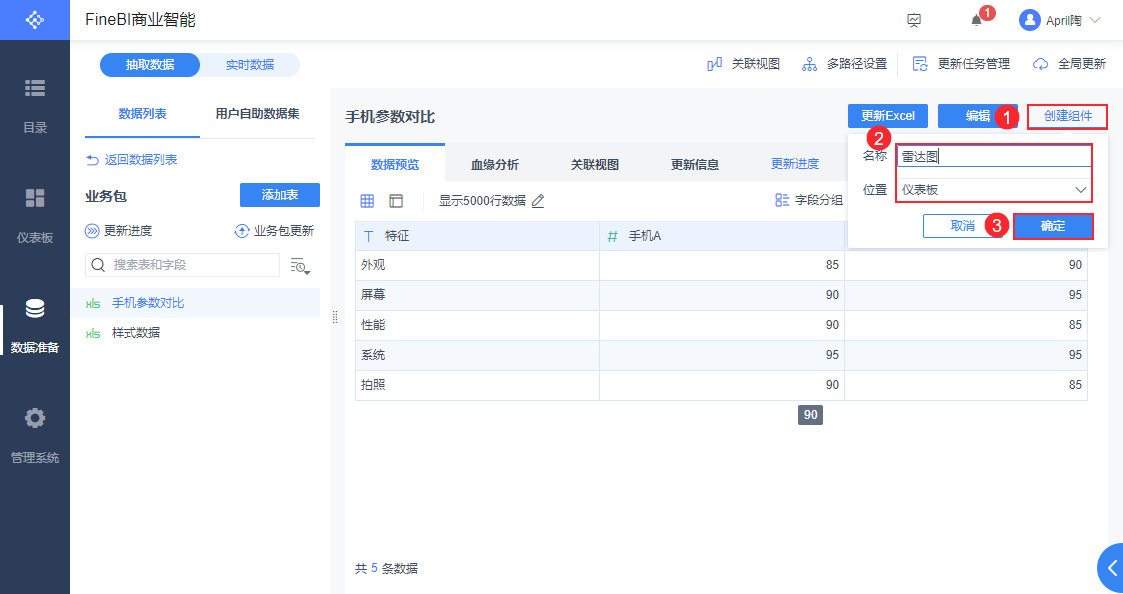Toggle the table structure view icon
This screenshot has height=594, width=1123.
tap(396, 201)
